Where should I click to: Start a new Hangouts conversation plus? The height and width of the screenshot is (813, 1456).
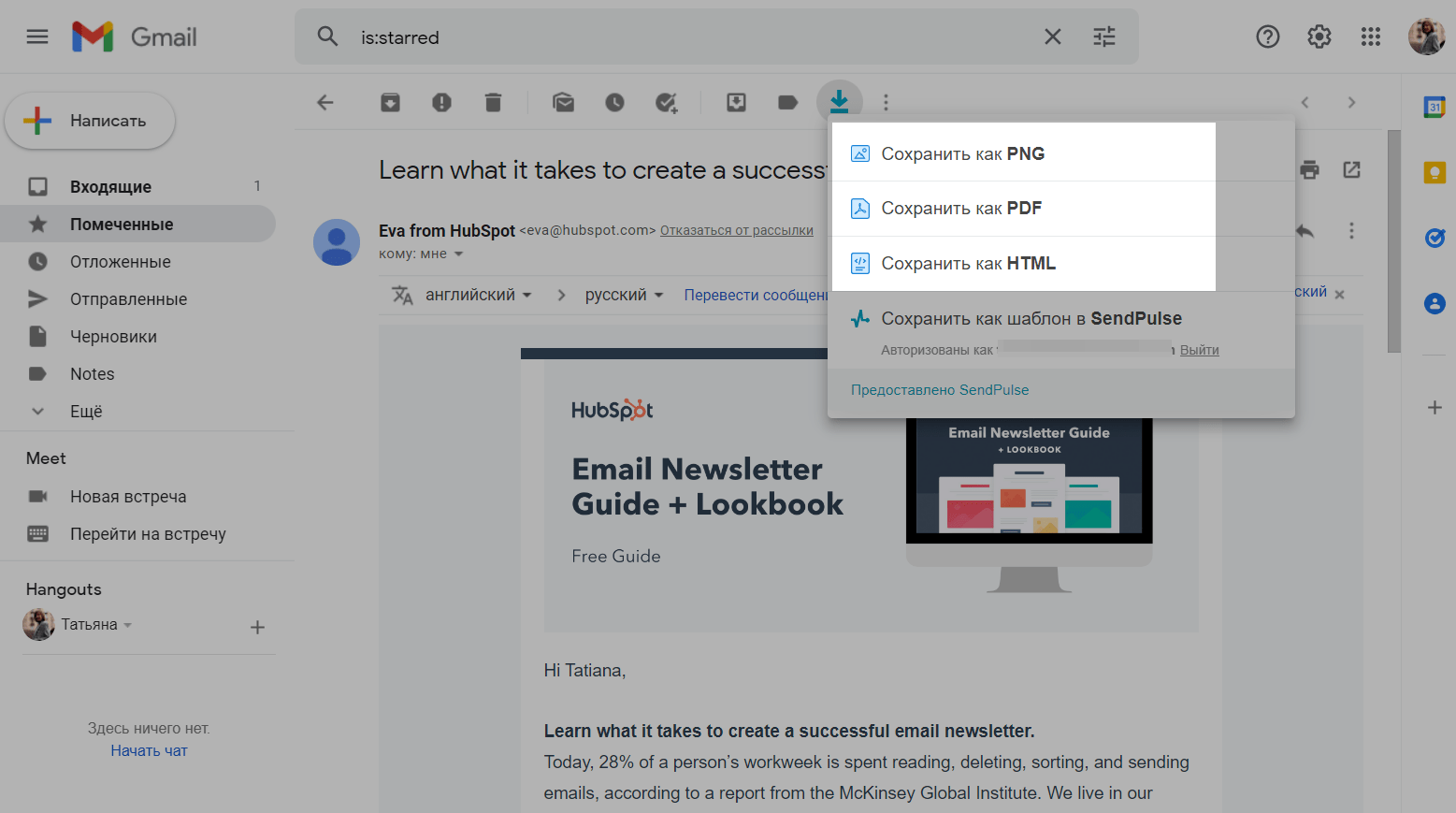[x=258, y=627]
